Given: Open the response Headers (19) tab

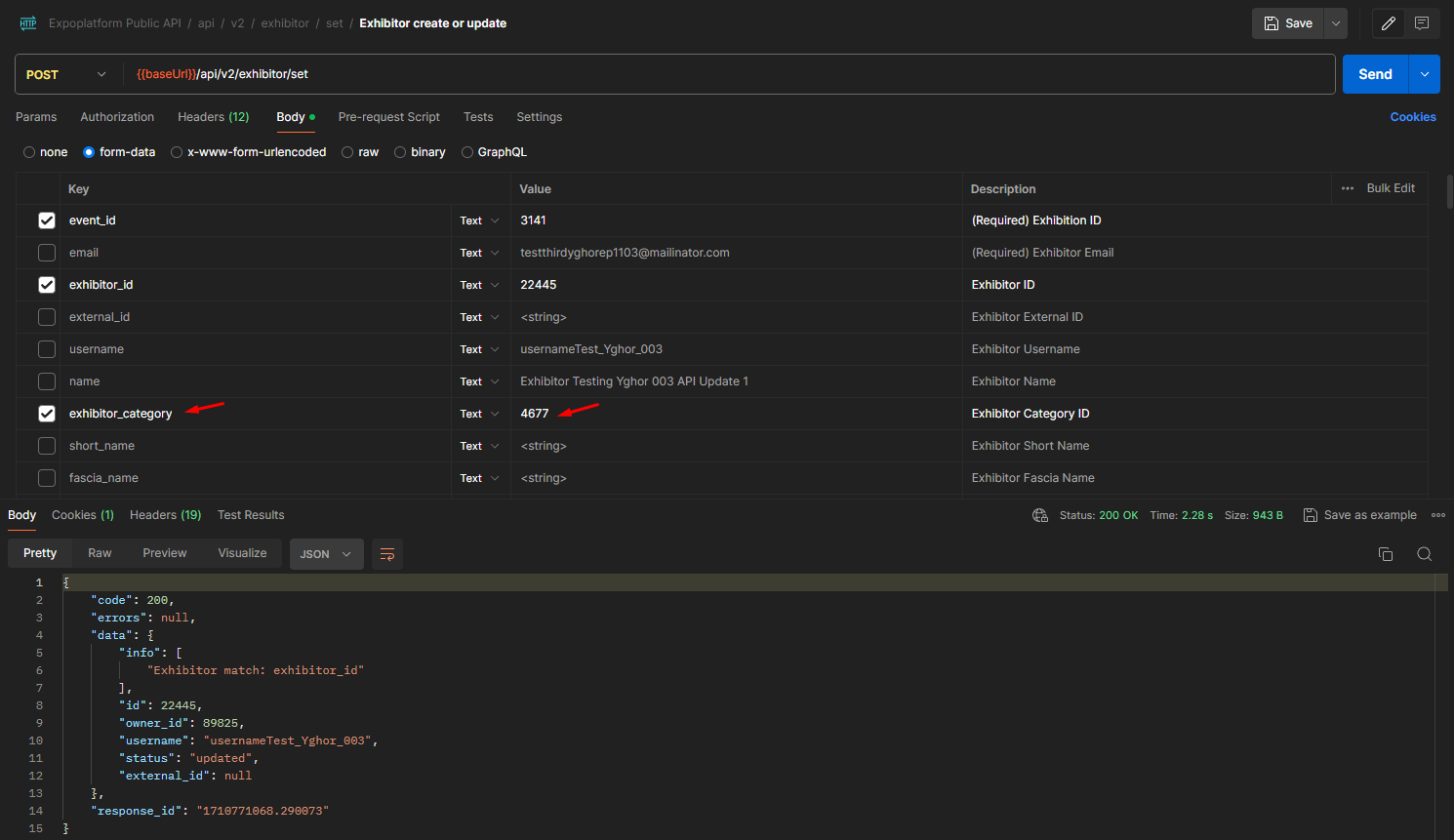Looking at the screenshot, I should pos(165,515).
